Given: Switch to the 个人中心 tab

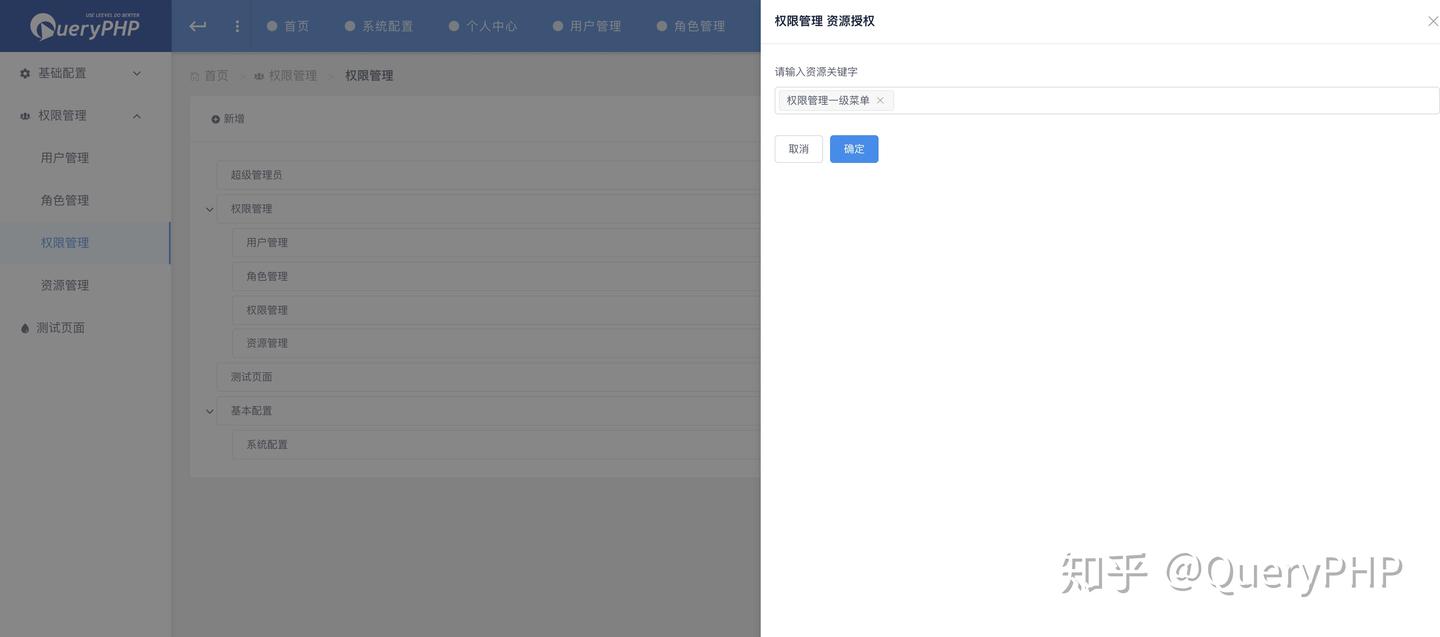Looking at the screenshot, I should pos(483,26).
